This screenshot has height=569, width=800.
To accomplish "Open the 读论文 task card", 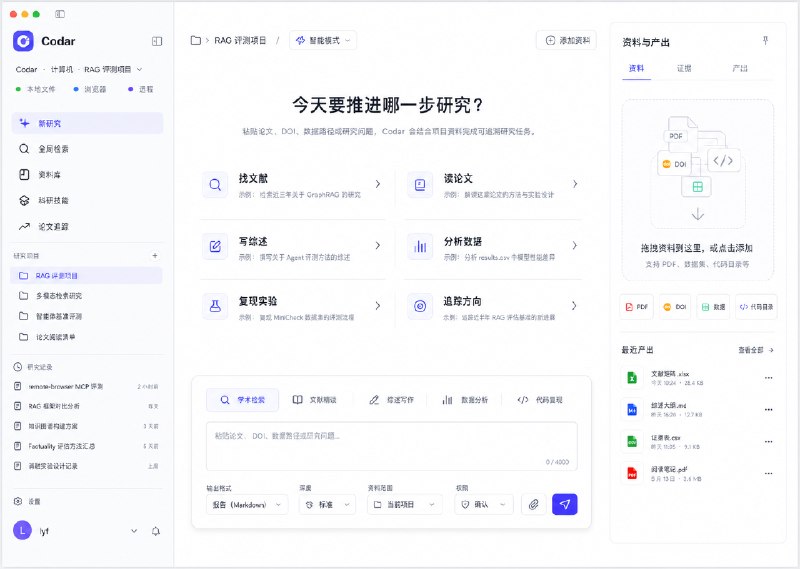I will (x=493, y=185).
